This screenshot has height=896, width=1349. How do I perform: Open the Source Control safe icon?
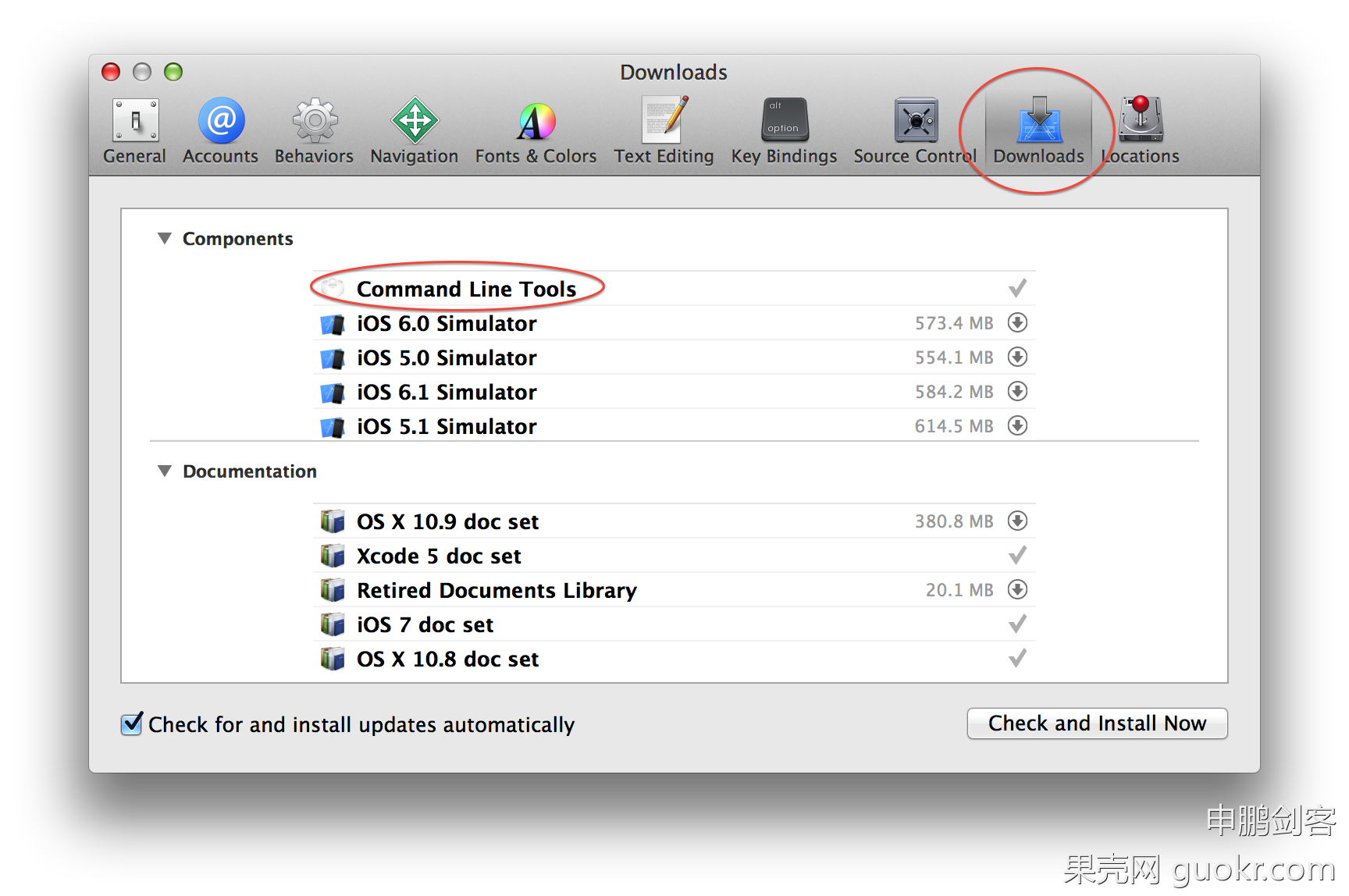[916, 120]
